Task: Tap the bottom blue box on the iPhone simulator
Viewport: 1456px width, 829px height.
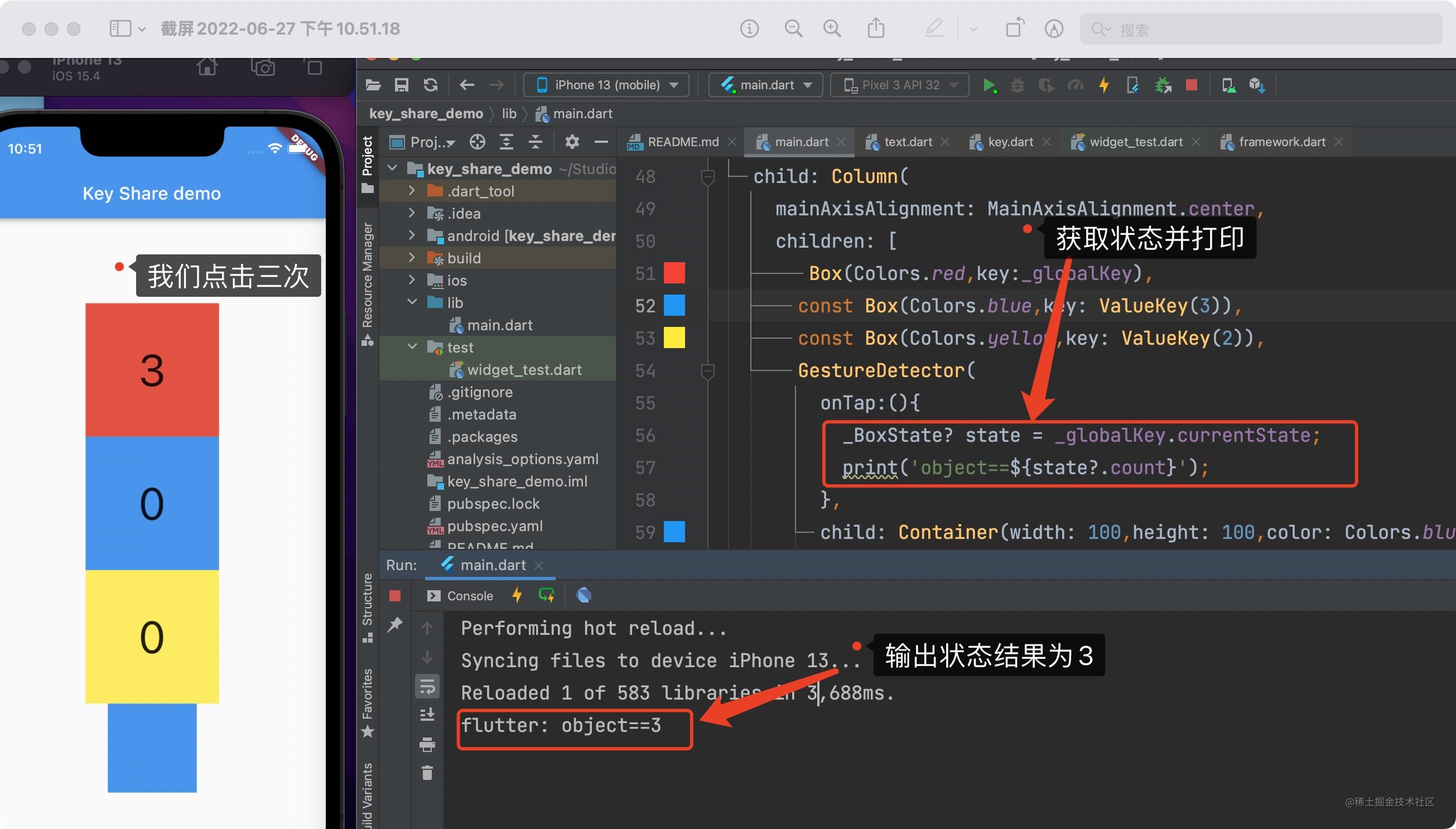Action: tap(152, 748)
